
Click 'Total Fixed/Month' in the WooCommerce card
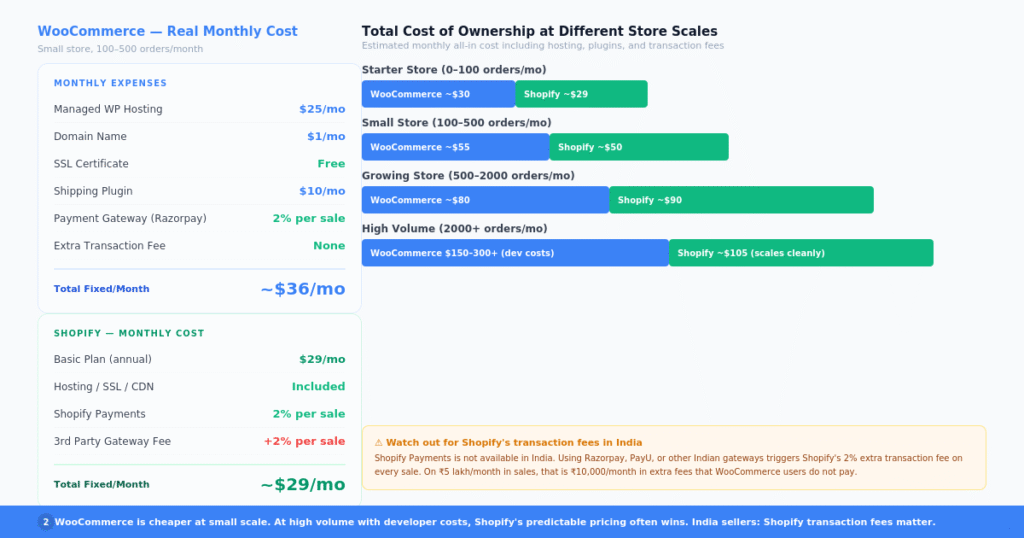pos(101,289)
